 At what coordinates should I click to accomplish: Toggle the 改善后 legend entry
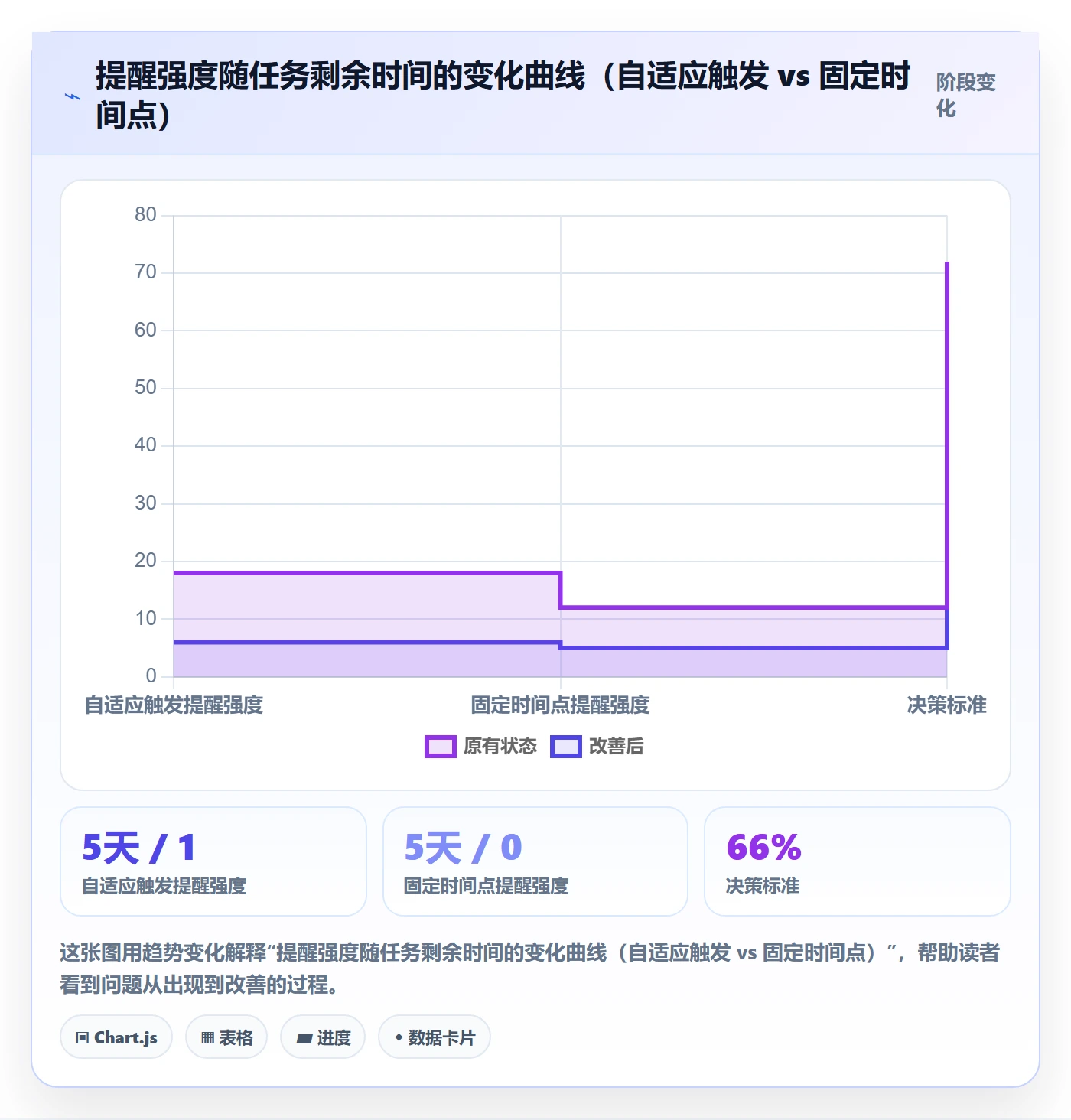point(597,746)
